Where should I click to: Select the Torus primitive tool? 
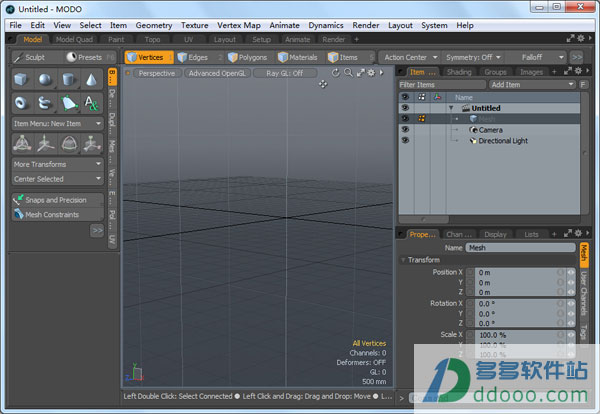click(x=21, y=103)
